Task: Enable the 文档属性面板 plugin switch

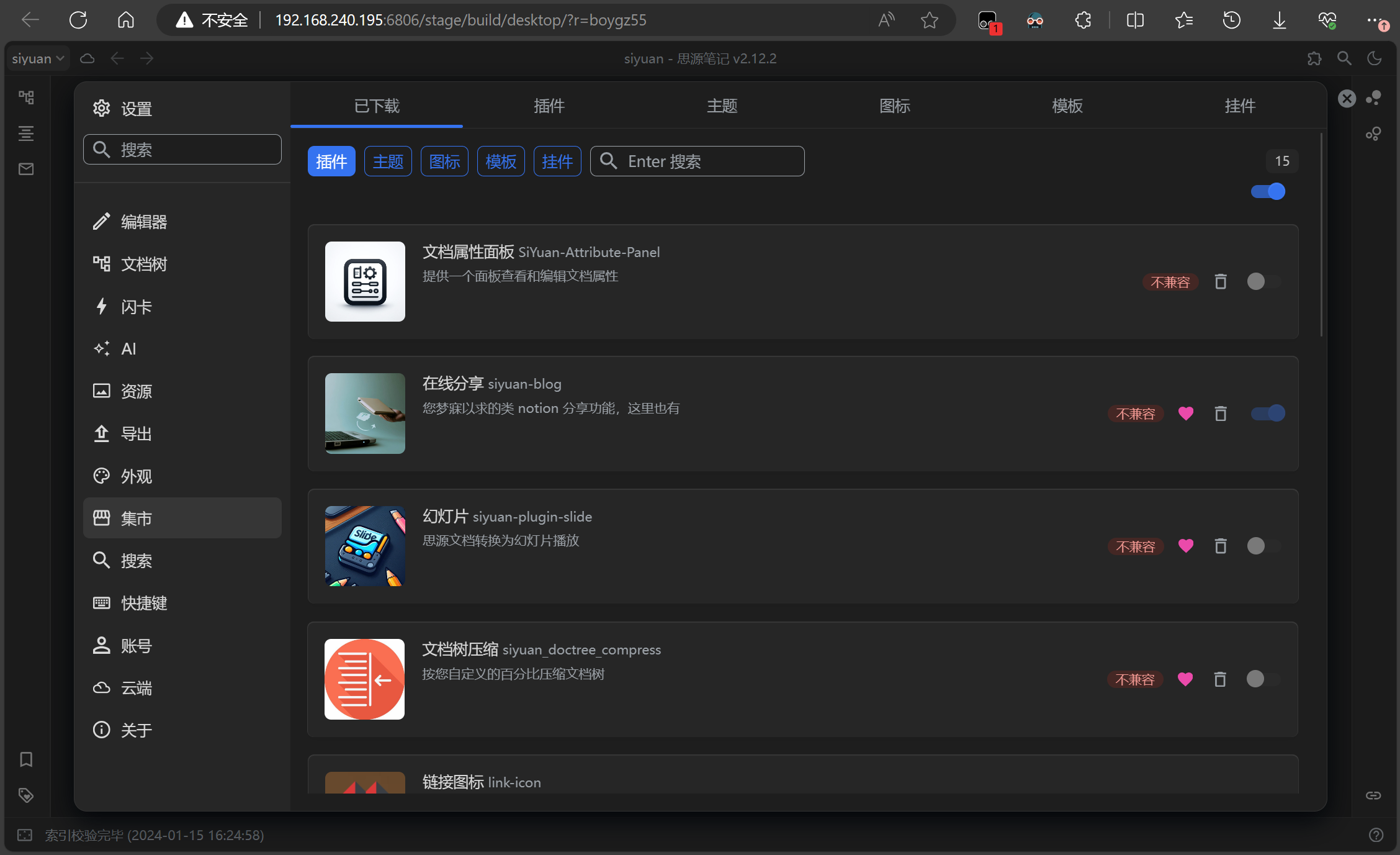Action: point(1263,282)
